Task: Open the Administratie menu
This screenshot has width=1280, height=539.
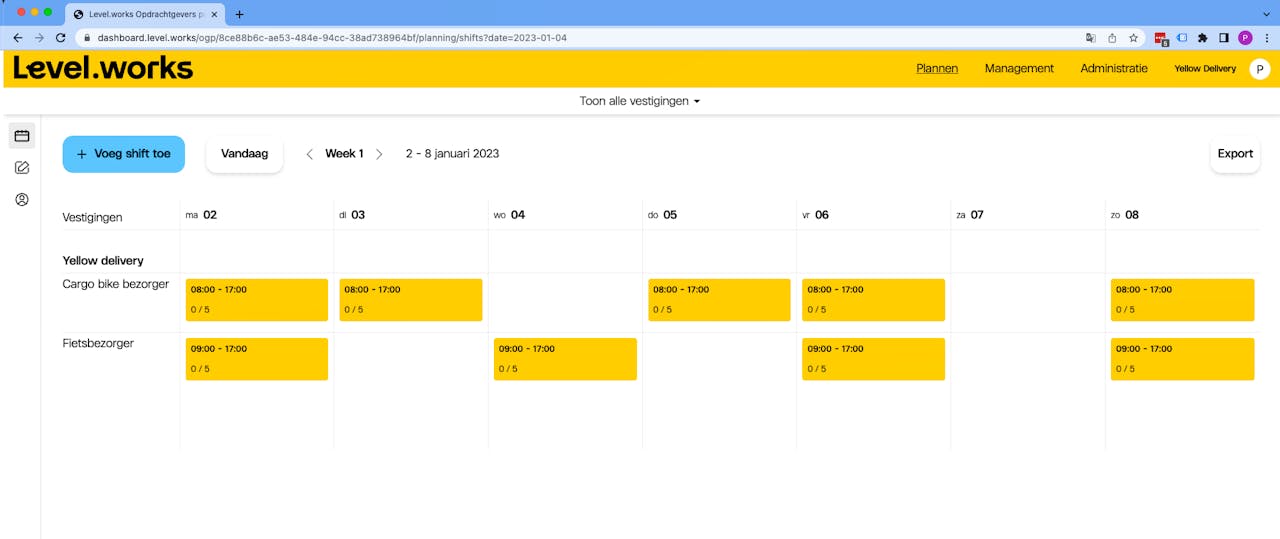Action: pyautogui.click(x=1114, y=69)
